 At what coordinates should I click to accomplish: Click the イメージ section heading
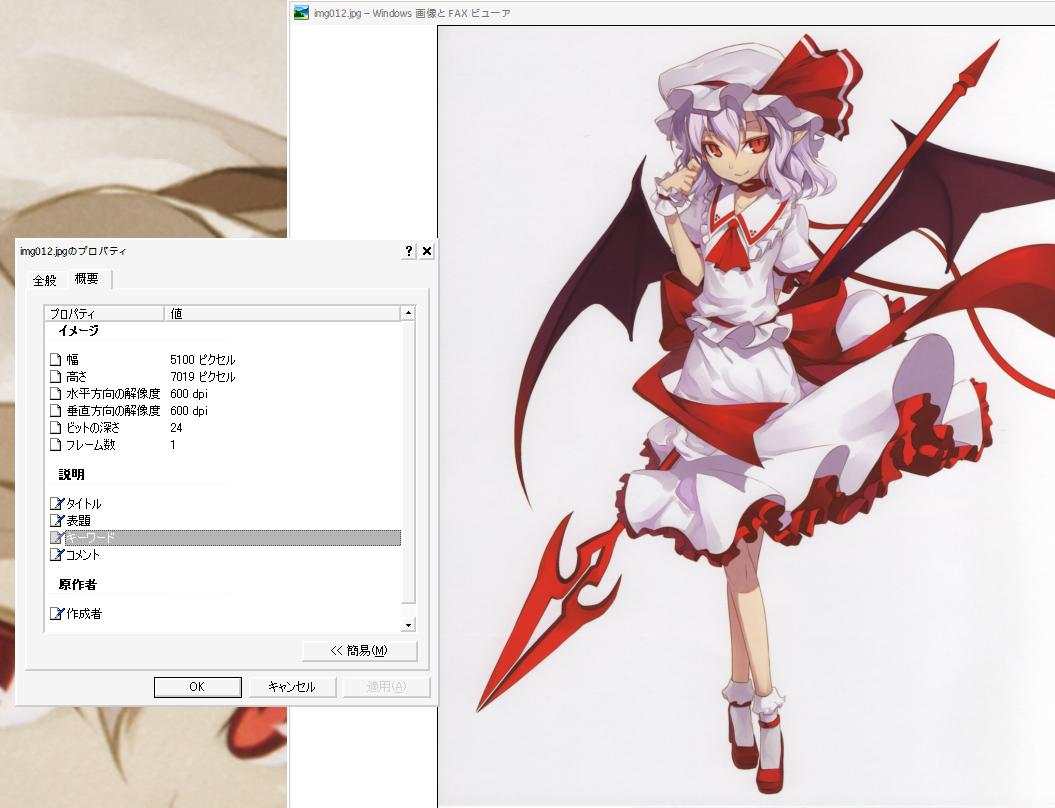(78, 330)
